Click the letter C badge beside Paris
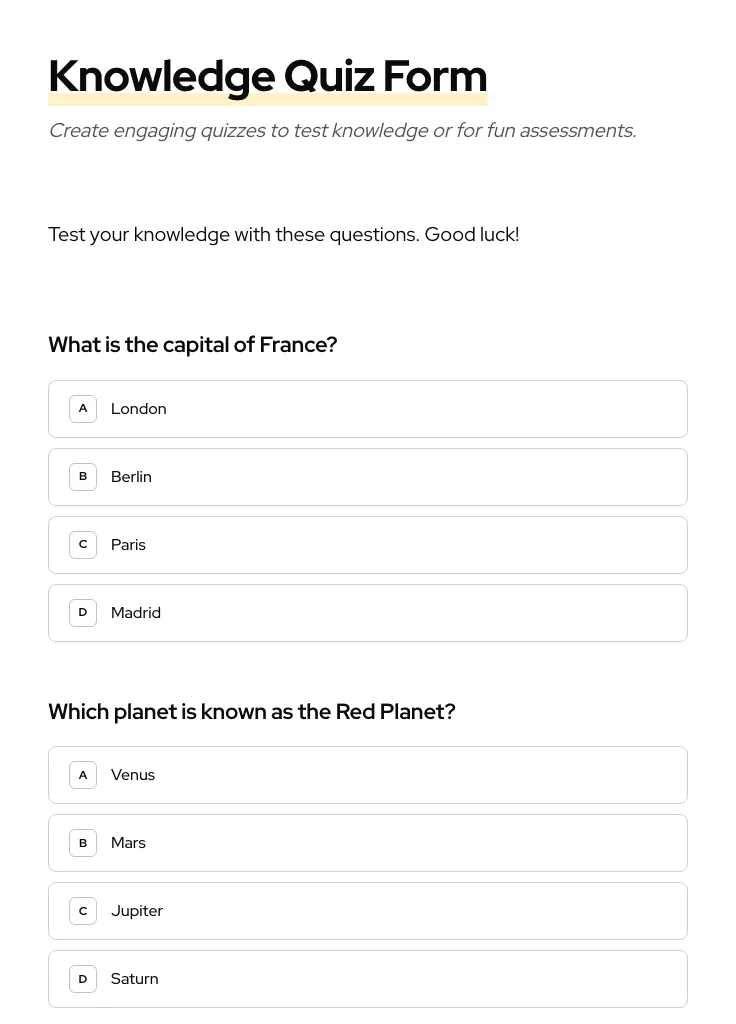This screenshot has height=1024, width=736. pos(83,544)
